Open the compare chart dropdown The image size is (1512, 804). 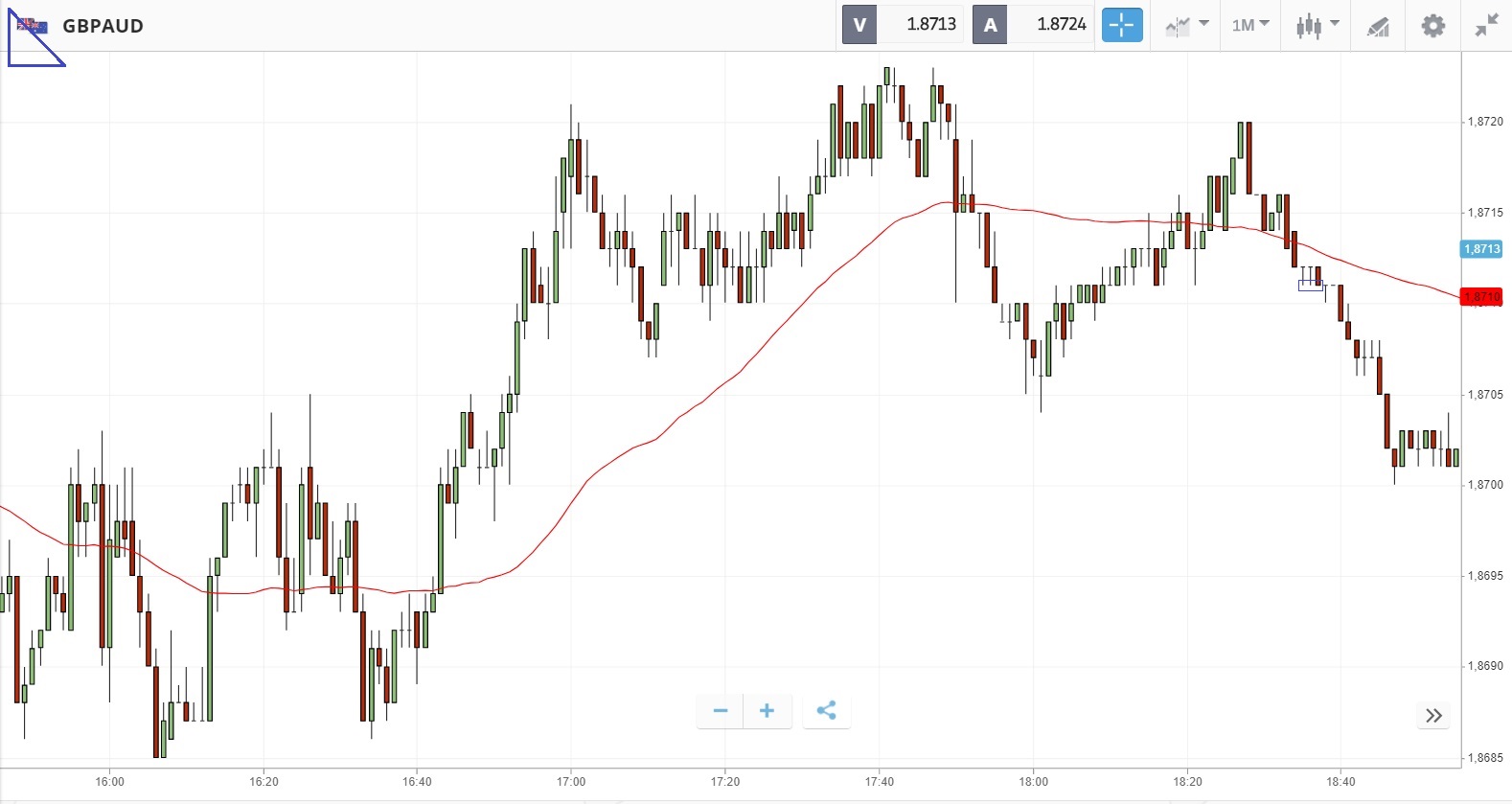click(x=1186, y=25)
